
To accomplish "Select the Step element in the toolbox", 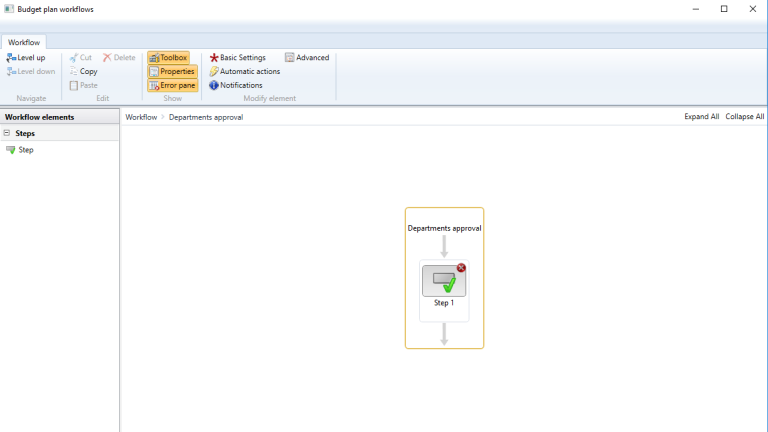I will (25, 150).
